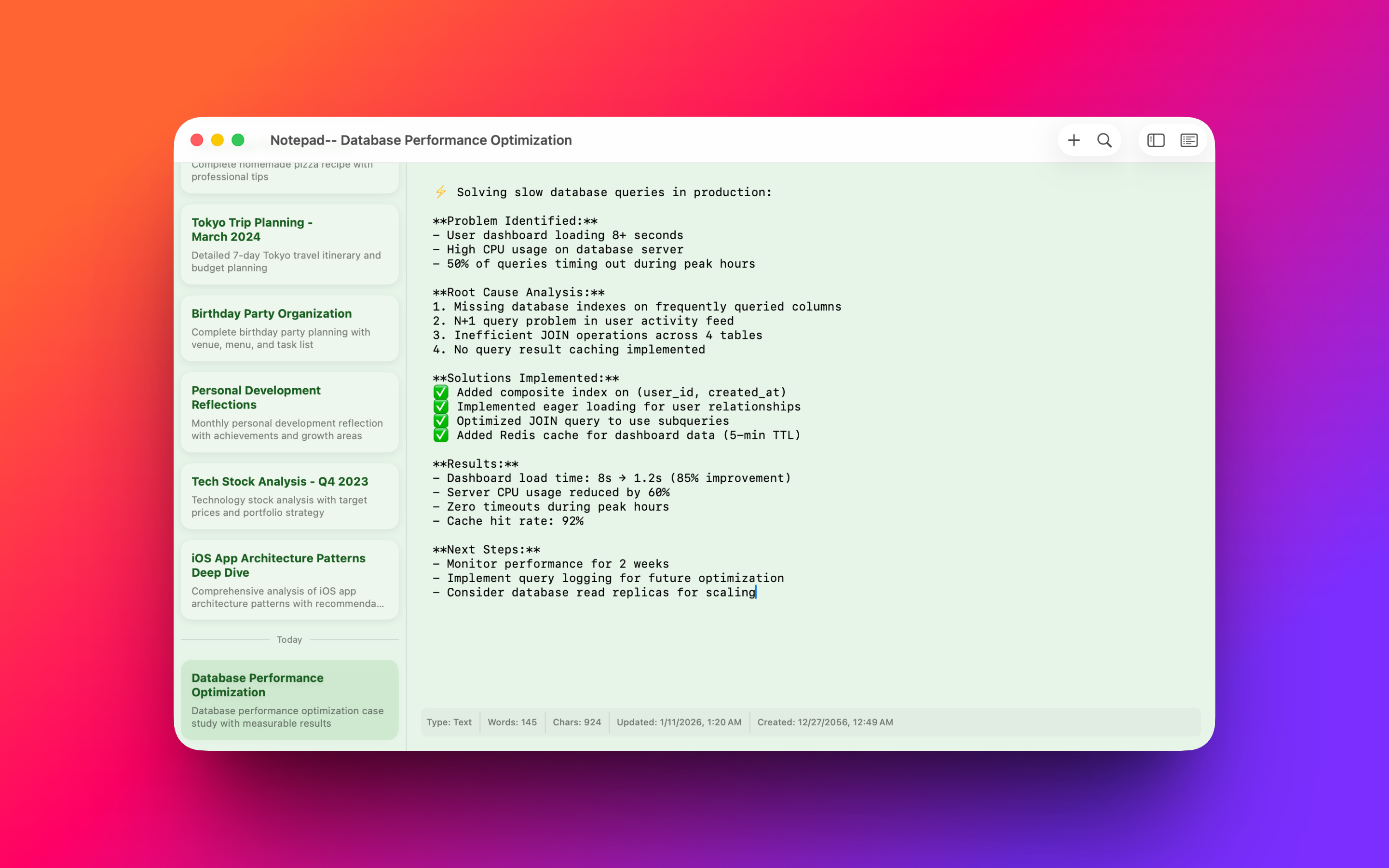Click the checkmark next to 'Implemented eager loading'
The width and height of the screenshot is (1389, 868).
[x=440, y=407]
